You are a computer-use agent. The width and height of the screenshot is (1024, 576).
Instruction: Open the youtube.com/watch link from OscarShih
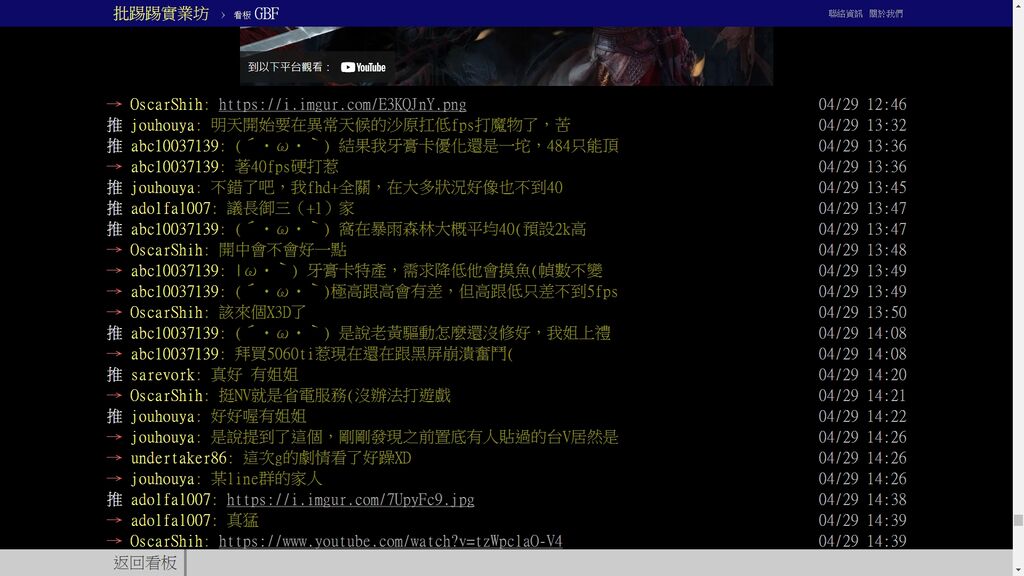pyautogui.click(x=390, y=541)
